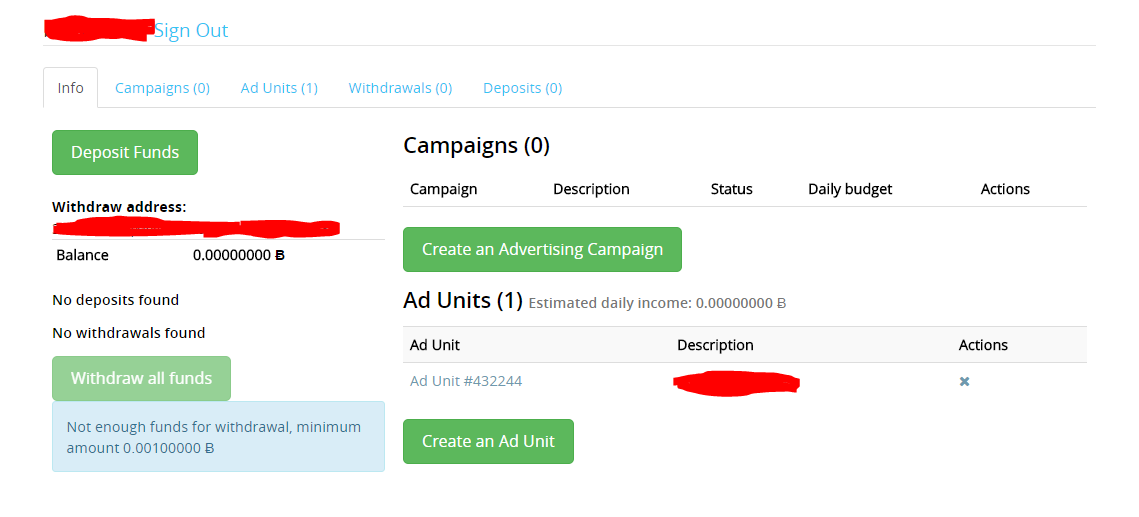Switch to the Info tab
The image size is (1139, 517).
pyautogui.click(x=70, y=88)
